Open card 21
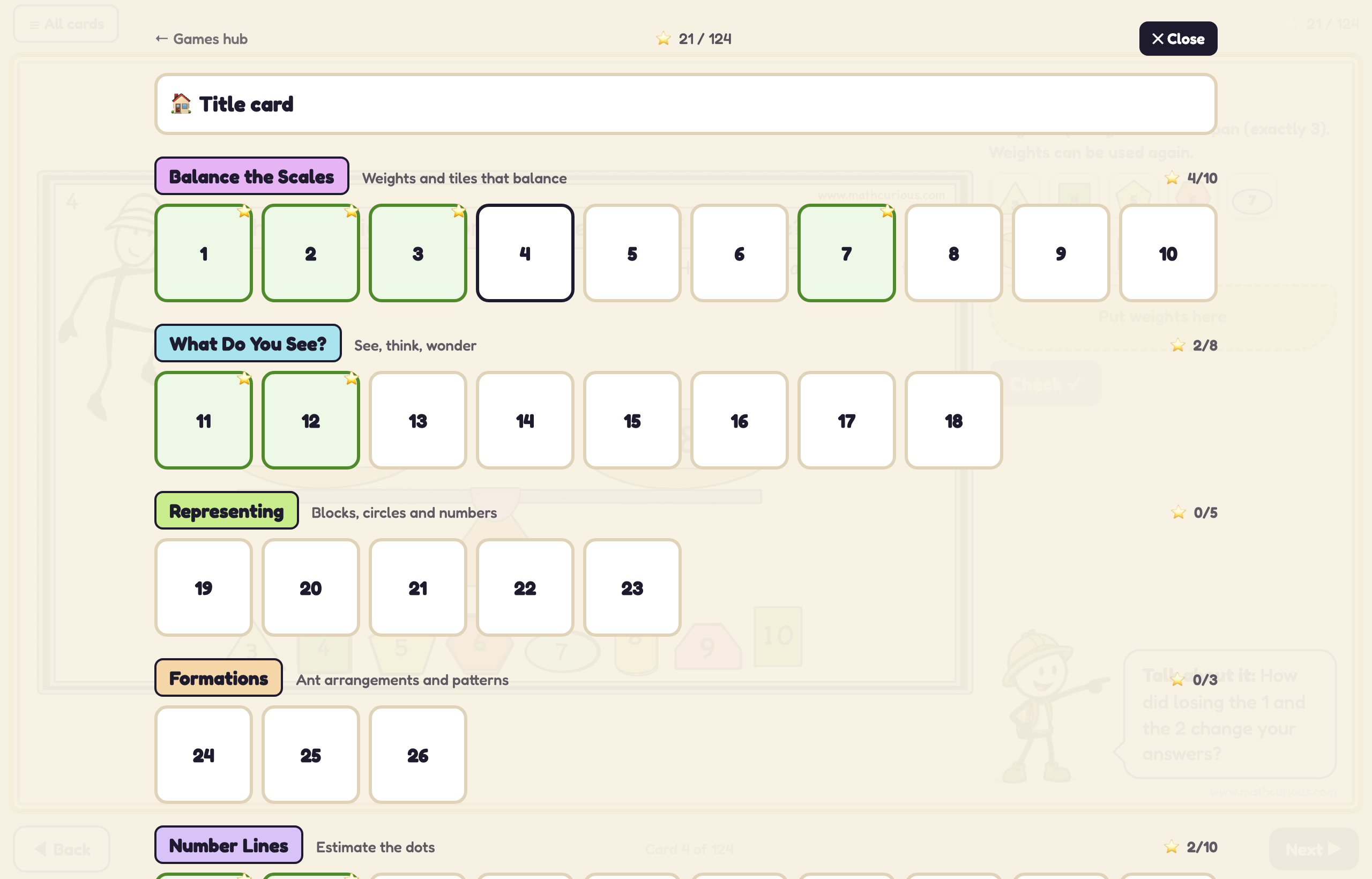 pos(418,588)
